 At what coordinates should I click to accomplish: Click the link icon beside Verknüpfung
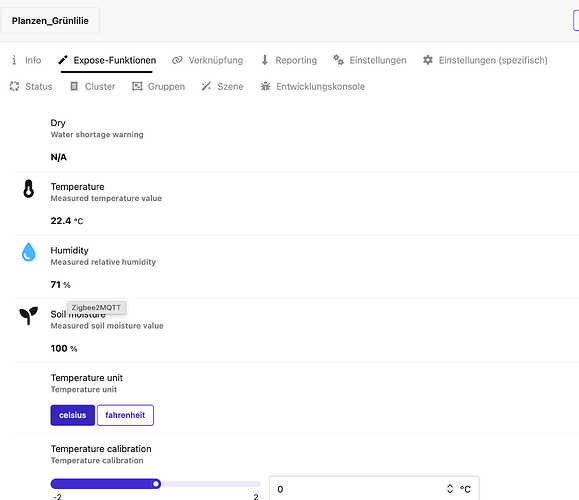pos(177,60)
